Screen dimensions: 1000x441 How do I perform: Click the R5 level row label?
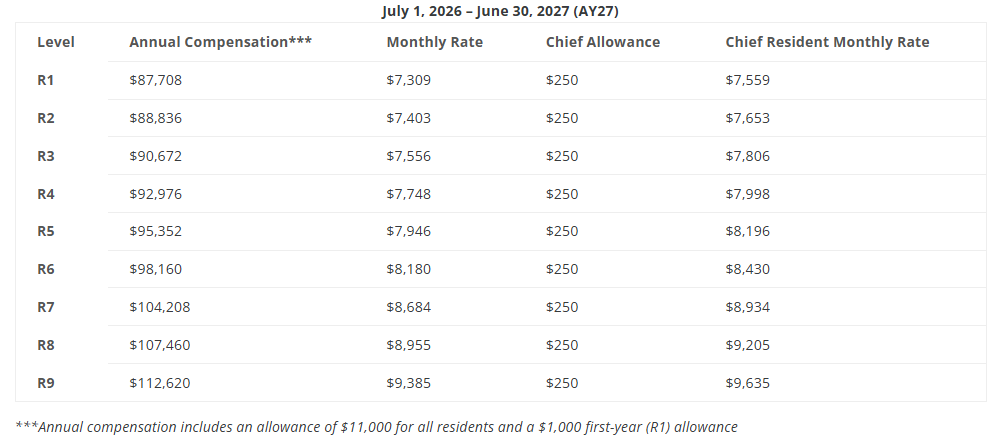(x=46, y=231)
